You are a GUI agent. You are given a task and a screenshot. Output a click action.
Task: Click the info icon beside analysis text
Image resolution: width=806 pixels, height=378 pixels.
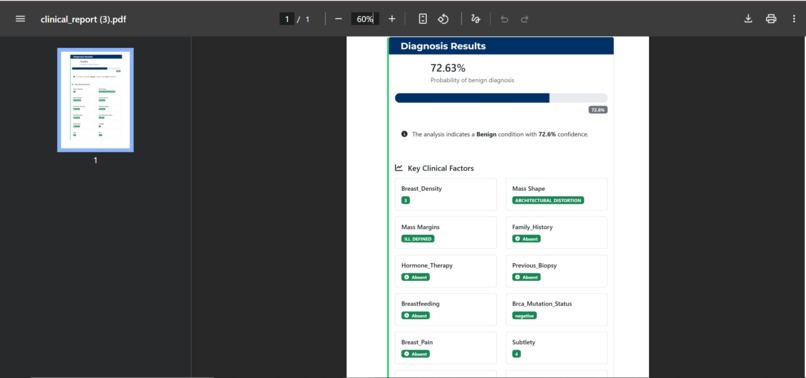(404, 134)
